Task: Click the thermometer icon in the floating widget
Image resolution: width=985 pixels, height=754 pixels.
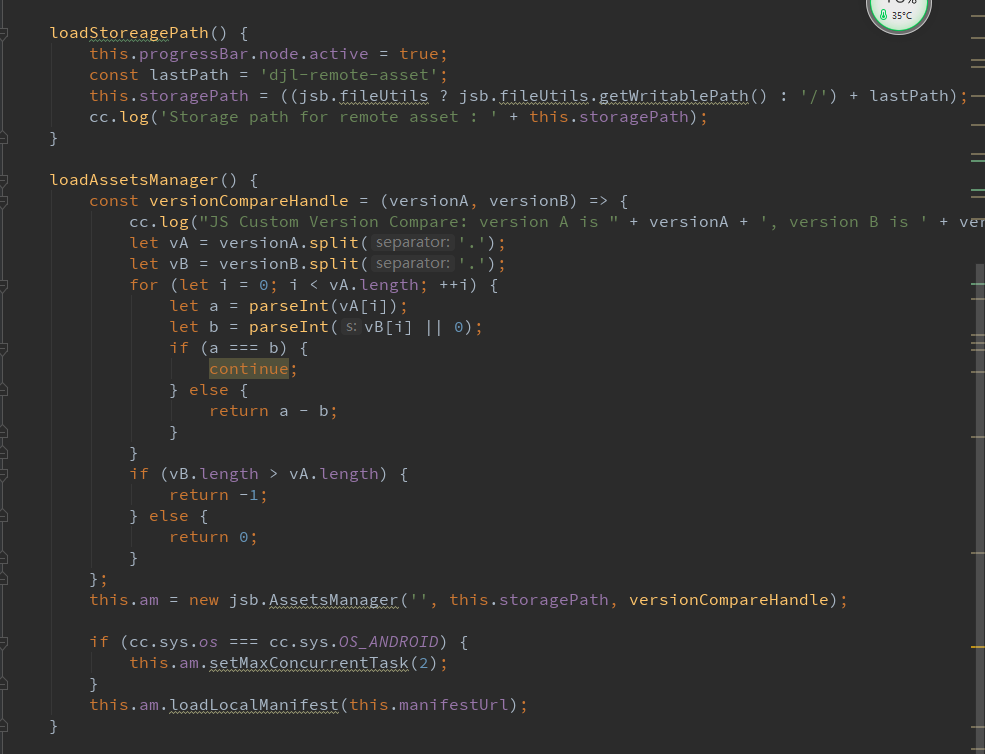Action: 884,15
